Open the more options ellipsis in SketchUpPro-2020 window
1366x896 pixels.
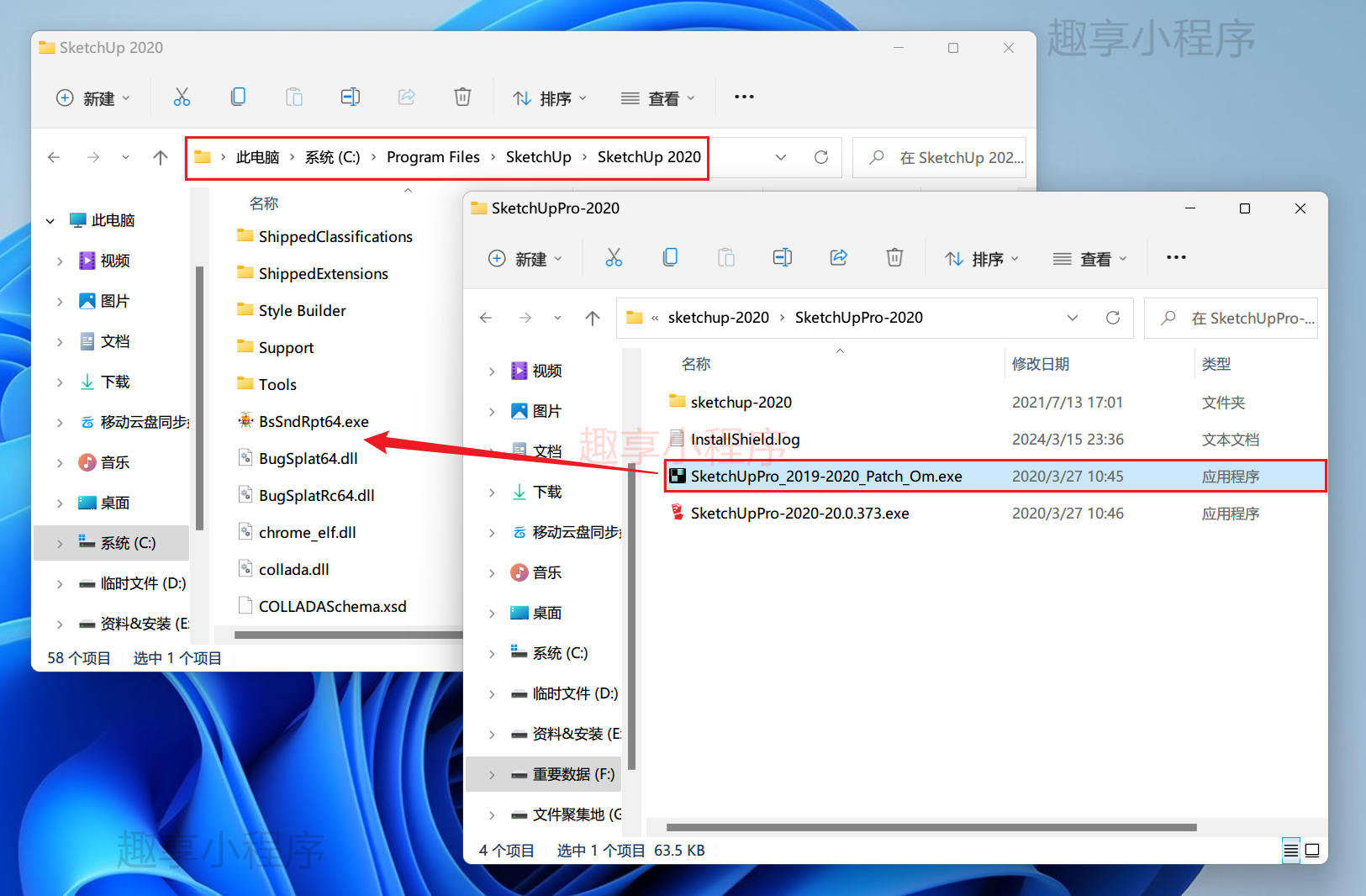pyautogui.click(x=1176, y=257)
